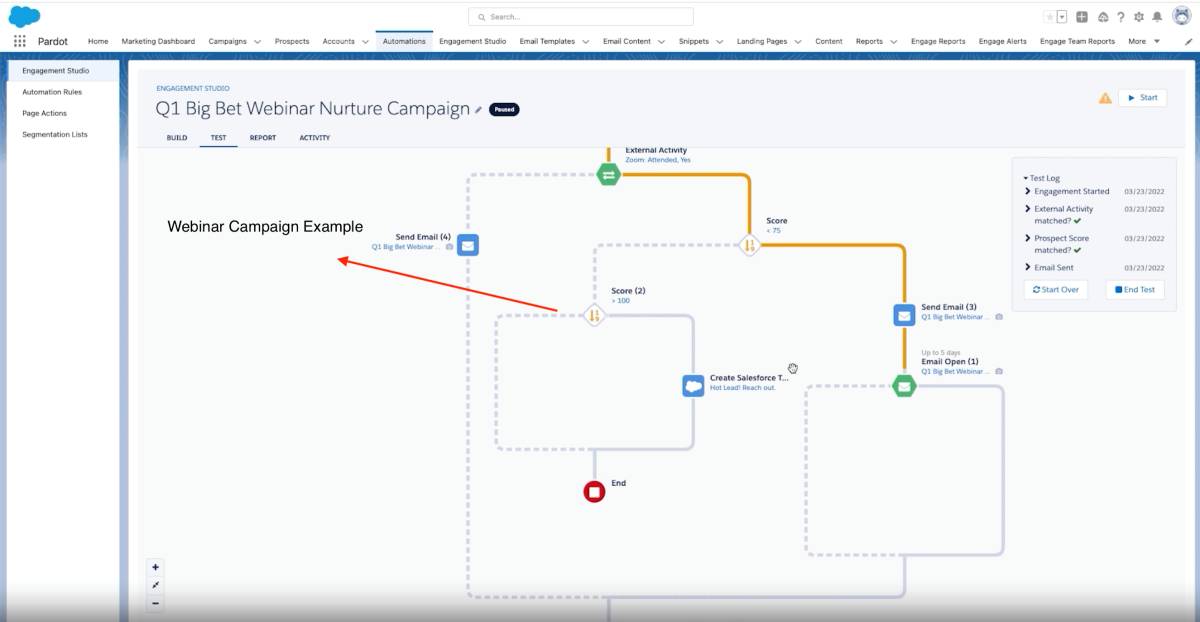This screenshot has width=1200, height=622.
Task: Open the Email Templates dropdown arrow
Action: click(x=585, y=42)
